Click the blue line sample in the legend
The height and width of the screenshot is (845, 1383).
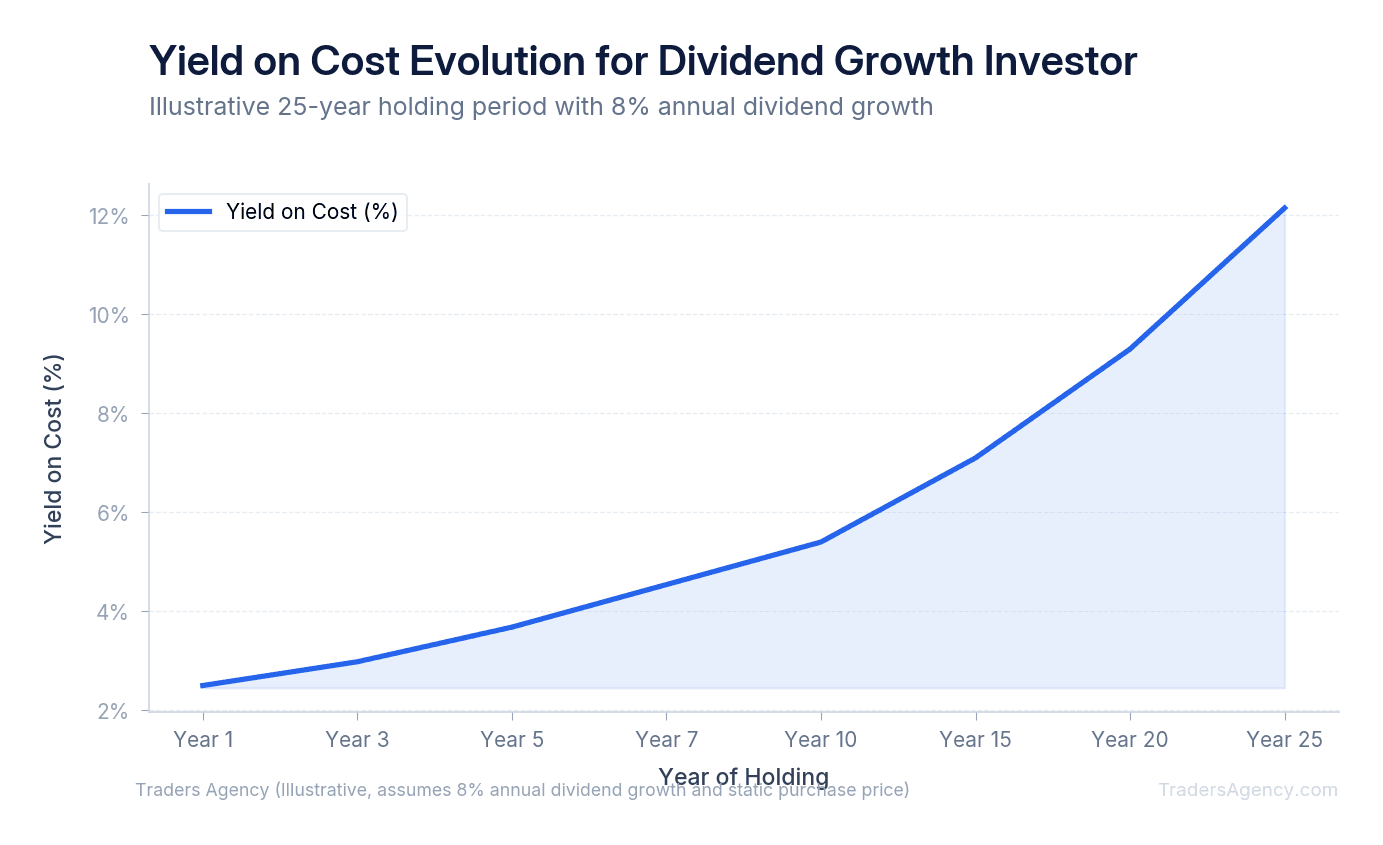pyautogui.click(x=189, y=212)
